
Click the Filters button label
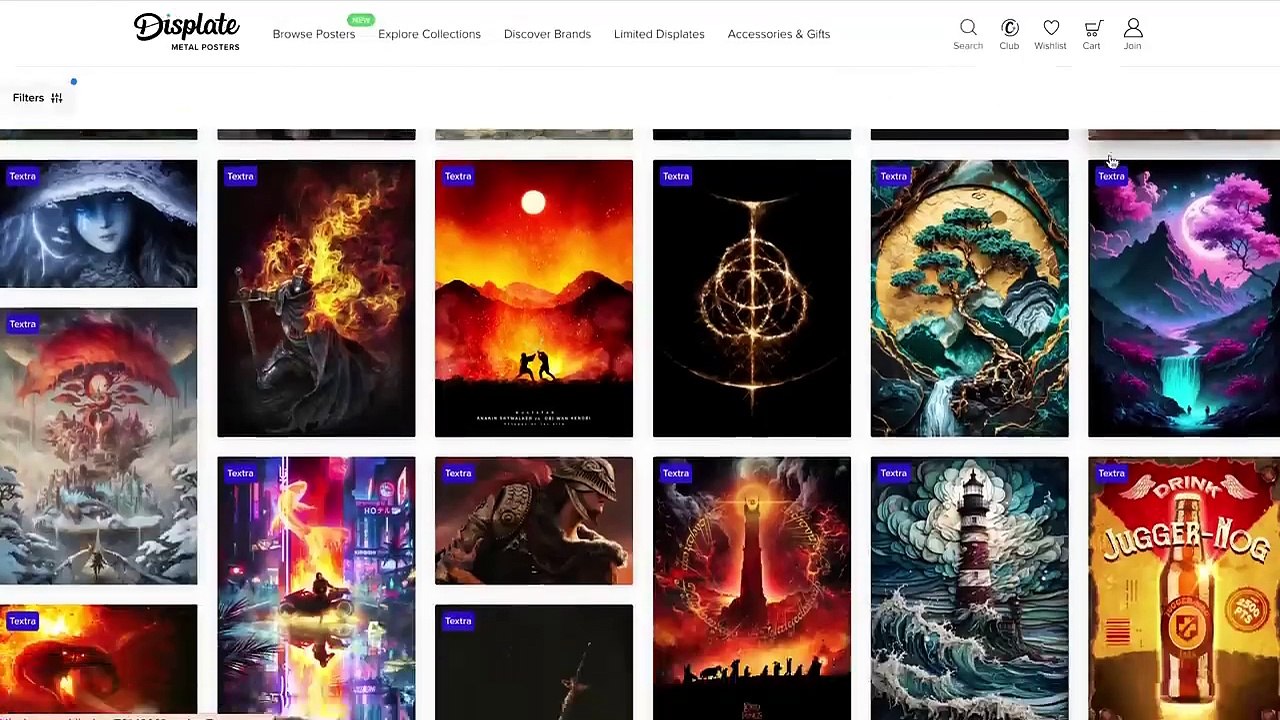tap(28, 98)
